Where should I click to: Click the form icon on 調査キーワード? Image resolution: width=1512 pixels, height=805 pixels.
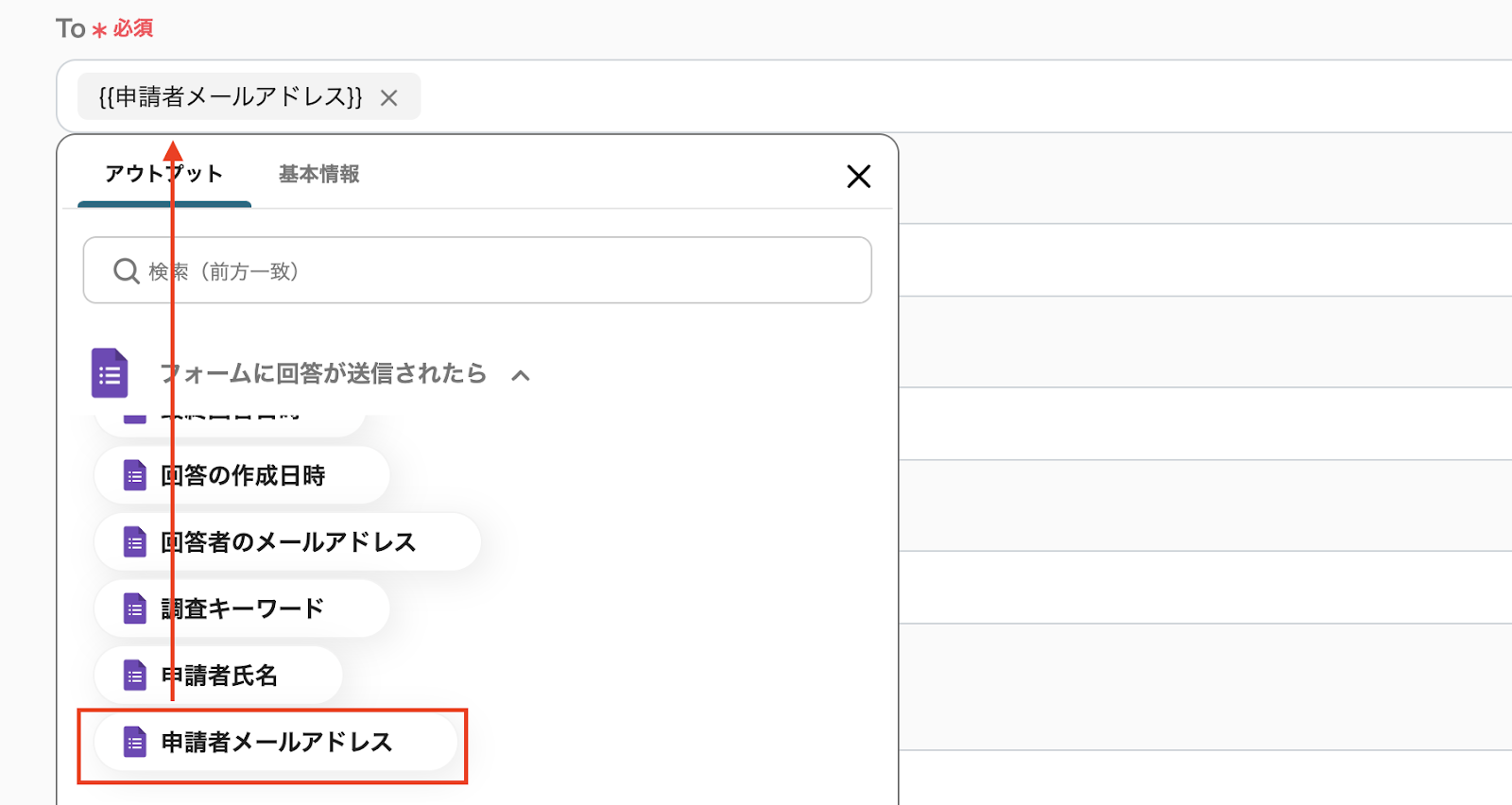coord(135,609)
